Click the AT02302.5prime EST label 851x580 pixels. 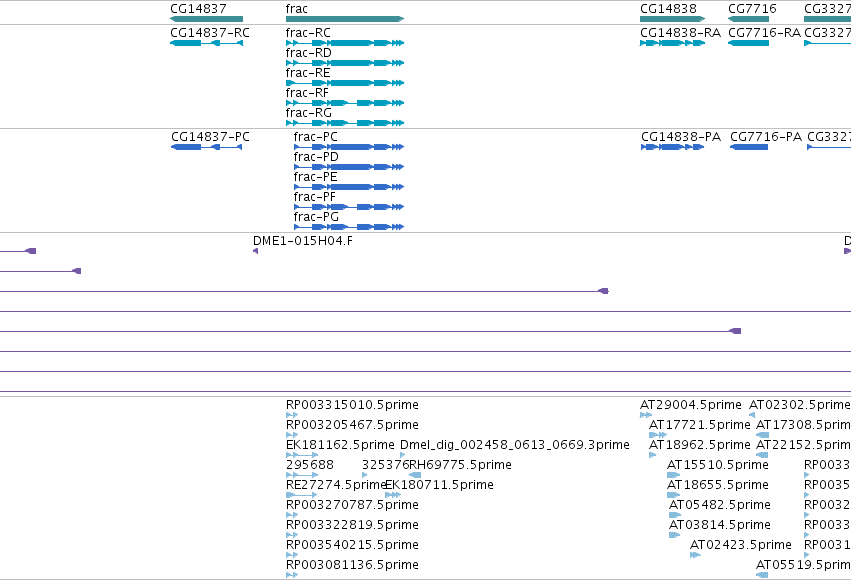click(799, 405)
